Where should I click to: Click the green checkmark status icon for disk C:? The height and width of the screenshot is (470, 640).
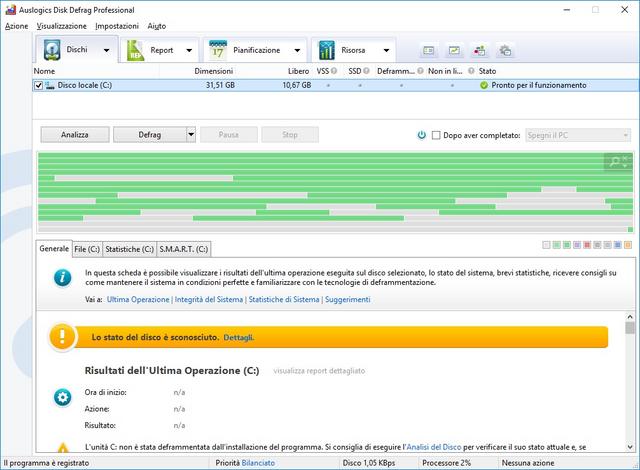click(484, 85)
